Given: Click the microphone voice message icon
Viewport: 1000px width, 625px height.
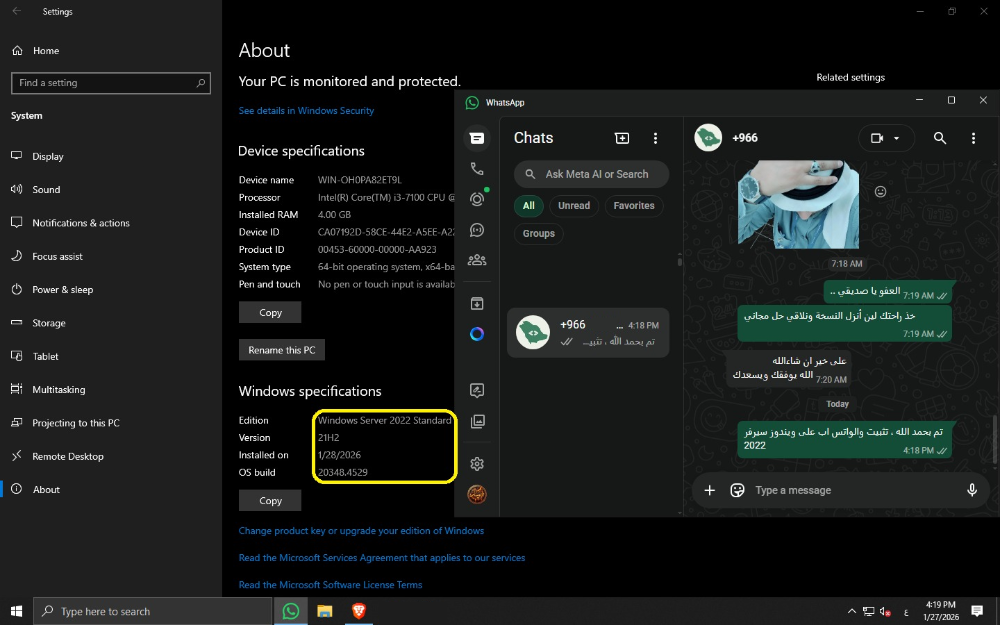Looking at the screenshot, I should click(x=971, y=490).
